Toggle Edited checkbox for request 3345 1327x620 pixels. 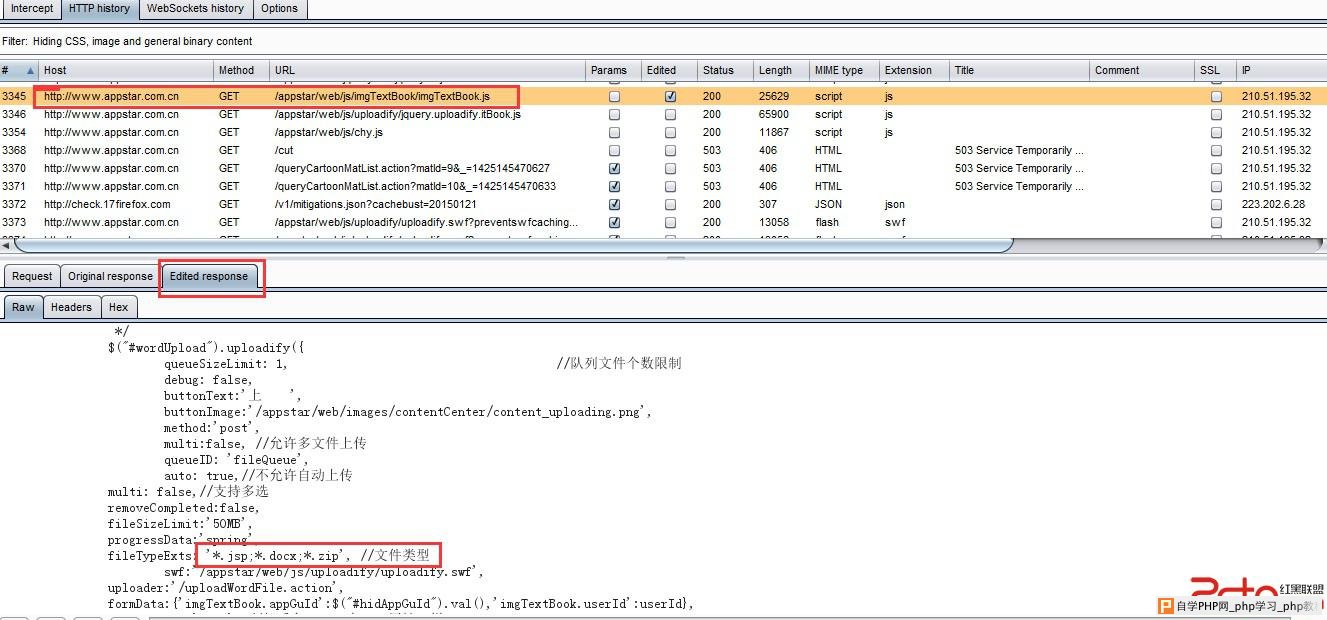click(670, 97)
